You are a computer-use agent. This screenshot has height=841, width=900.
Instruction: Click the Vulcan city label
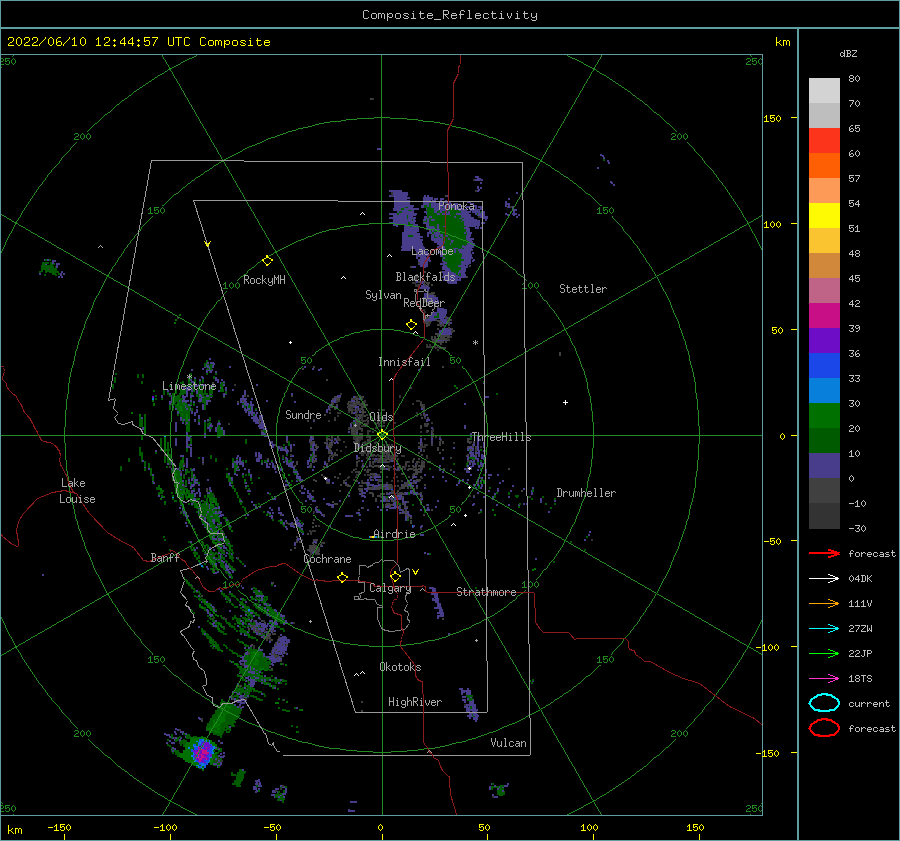point(509,743)
